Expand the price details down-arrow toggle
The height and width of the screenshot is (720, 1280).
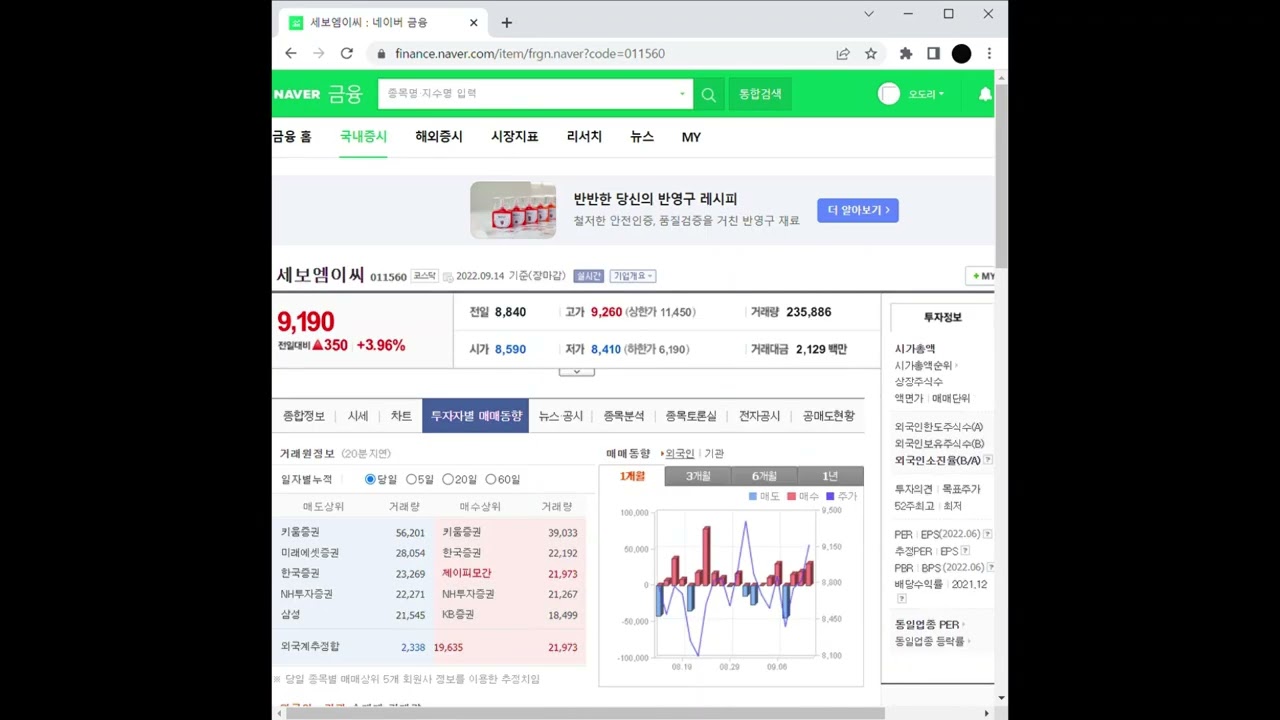point(576,372)
